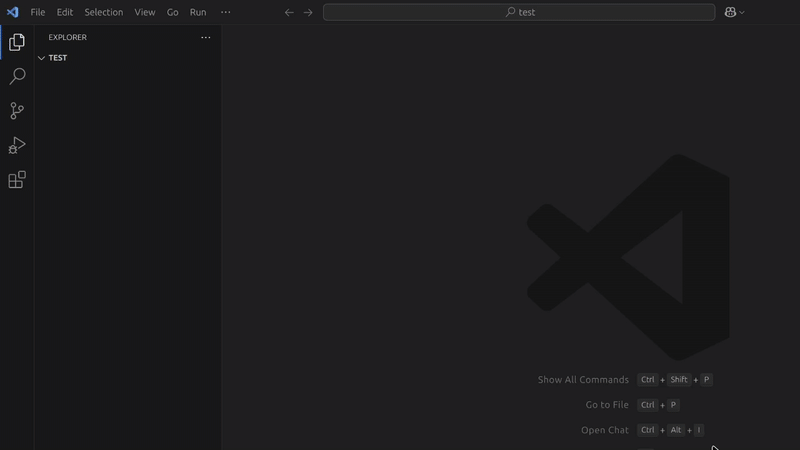The width and height of the screenshot is (800, 450).
Task: Open the Source Control view icon
Action: click(x=17, y=111)
